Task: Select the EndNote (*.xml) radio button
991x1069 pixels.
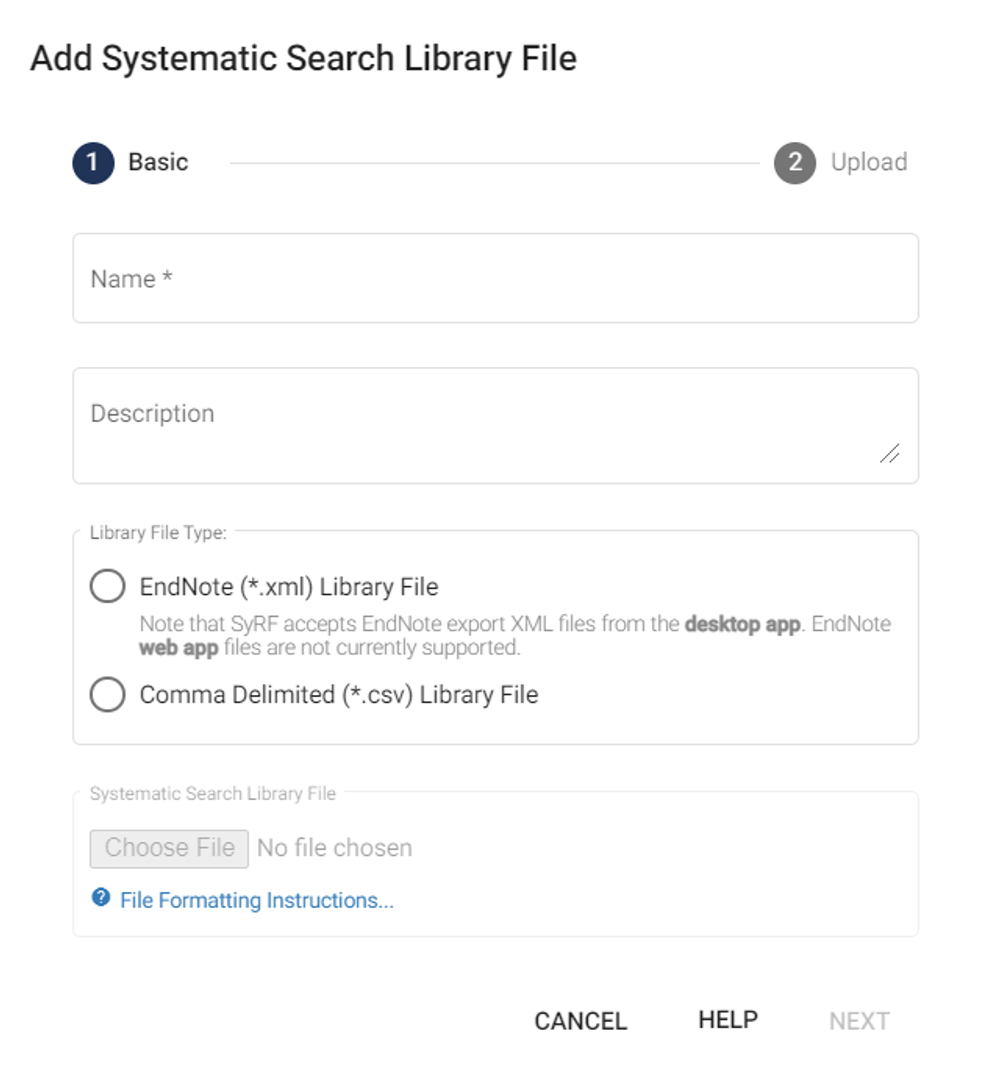Action: (108, 586)
